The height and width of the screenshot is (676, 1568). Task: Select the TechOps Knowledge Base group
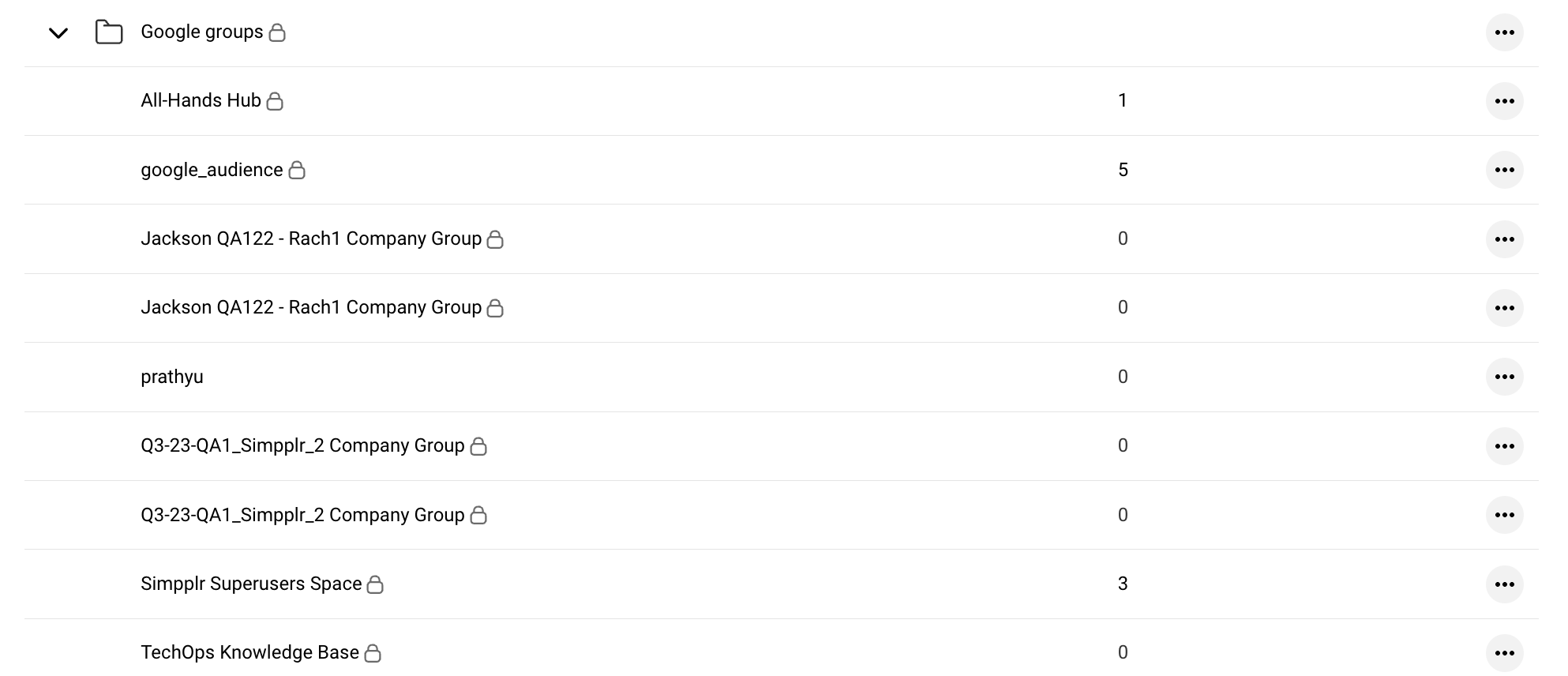pyautogui.click(x=249, y=652)
